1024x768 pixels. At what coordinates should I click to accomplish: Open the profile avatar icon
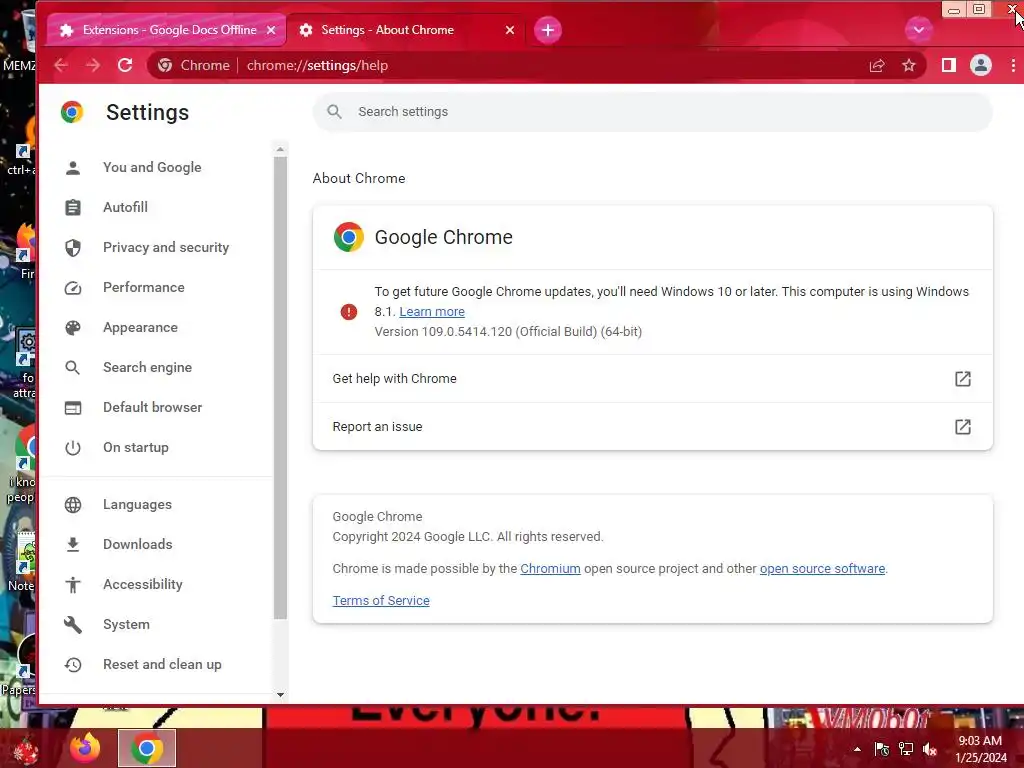980,65
